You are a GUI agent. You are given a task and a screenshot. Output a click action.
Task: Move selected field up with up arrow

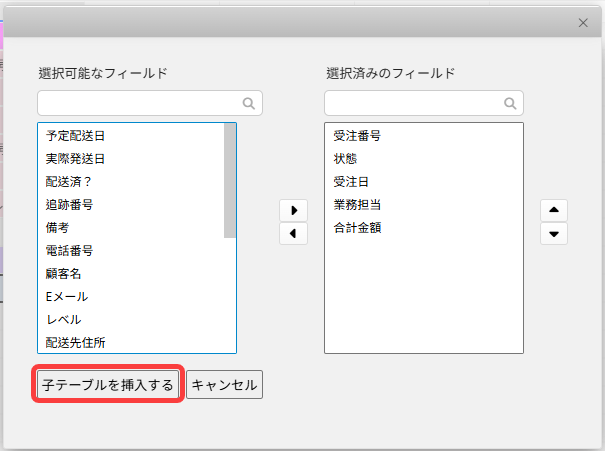pyautogui.click(x=554, y=210)
